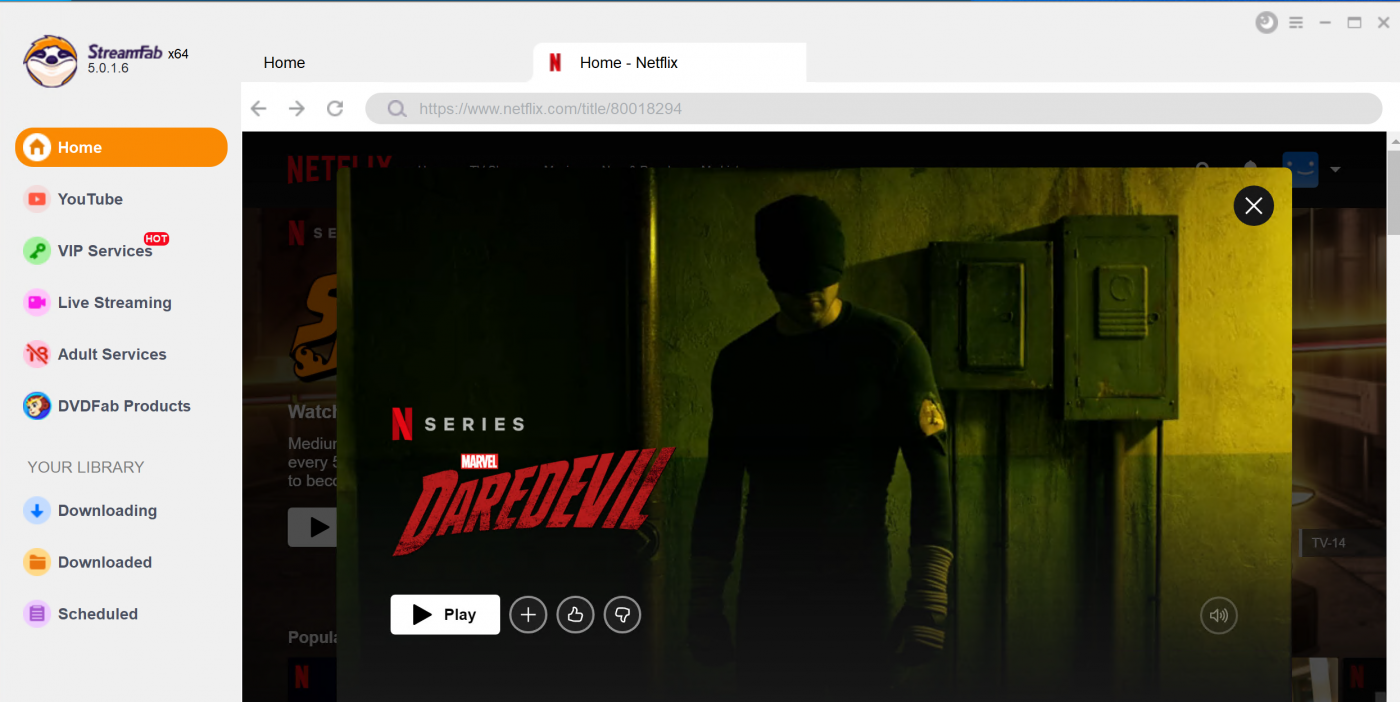Viewport: 1400px width, 702px height.
Task: Click the Netflix URL address bar
Action: [x=875, y=108]
